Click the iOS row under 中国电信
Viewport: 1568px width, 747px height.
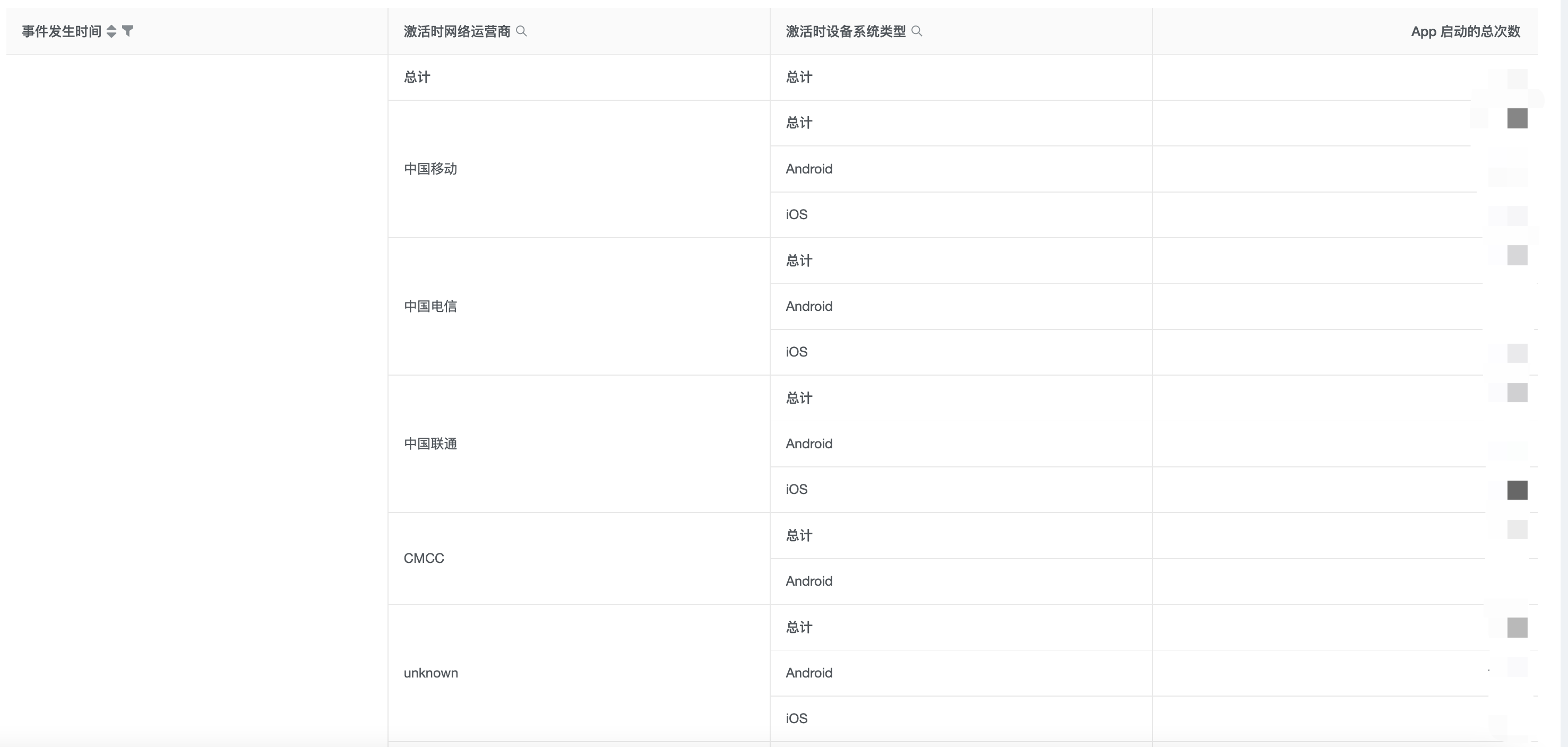point(796,352)
